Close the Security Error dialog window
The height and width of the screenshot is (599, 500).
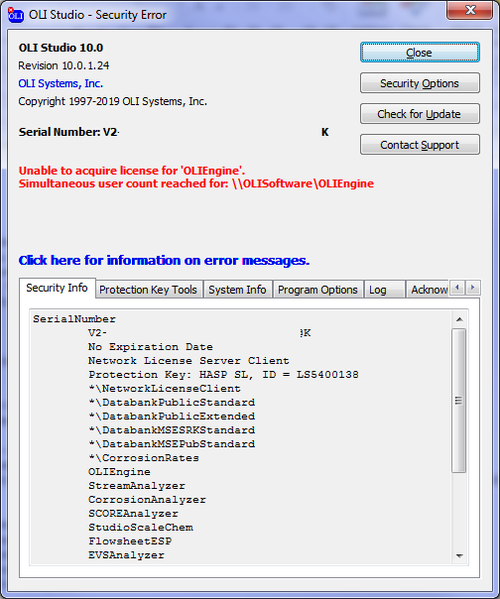coord(470,10)
